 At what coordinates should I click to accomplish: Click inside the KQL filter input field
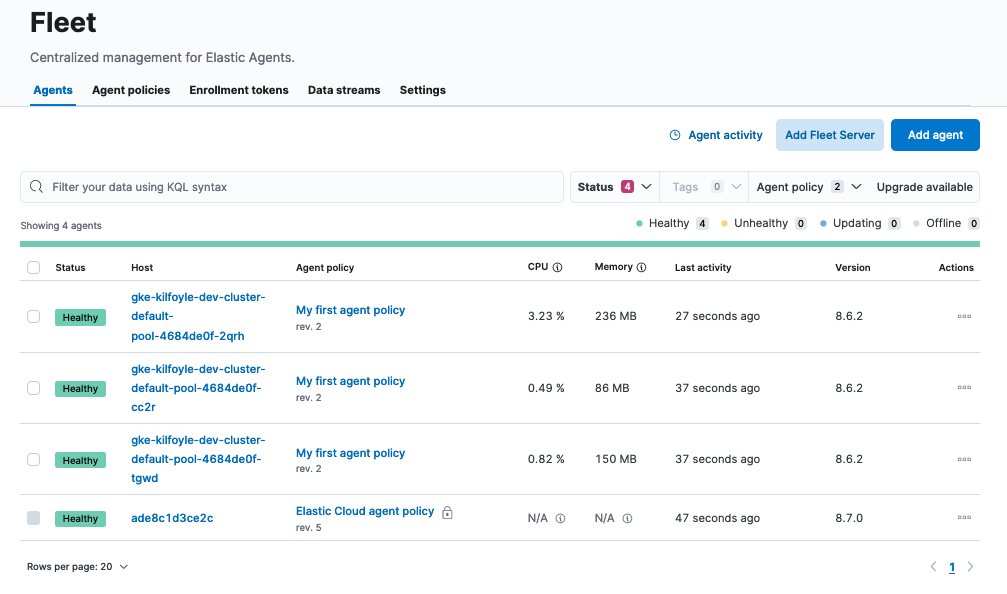tap(290, 186)
